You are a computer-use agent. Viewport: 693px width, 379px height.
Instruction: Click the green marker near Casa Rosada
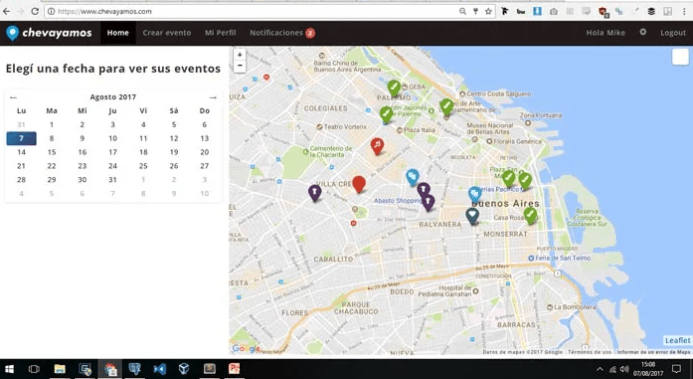pyautogui.click(x=530, y=216)
